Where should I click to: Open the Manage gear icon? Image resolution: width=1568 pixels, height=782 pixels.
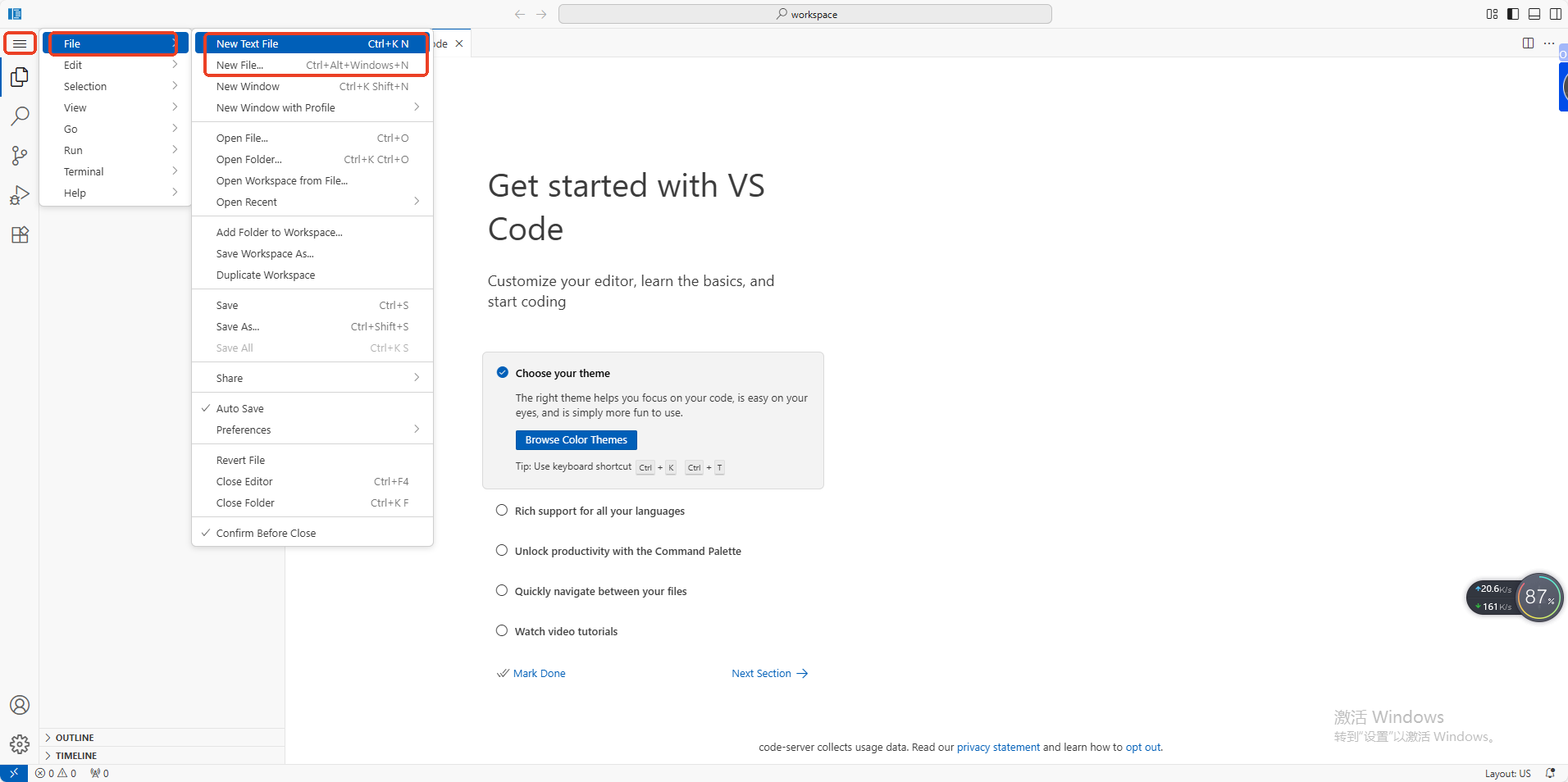tap(20, 744)
